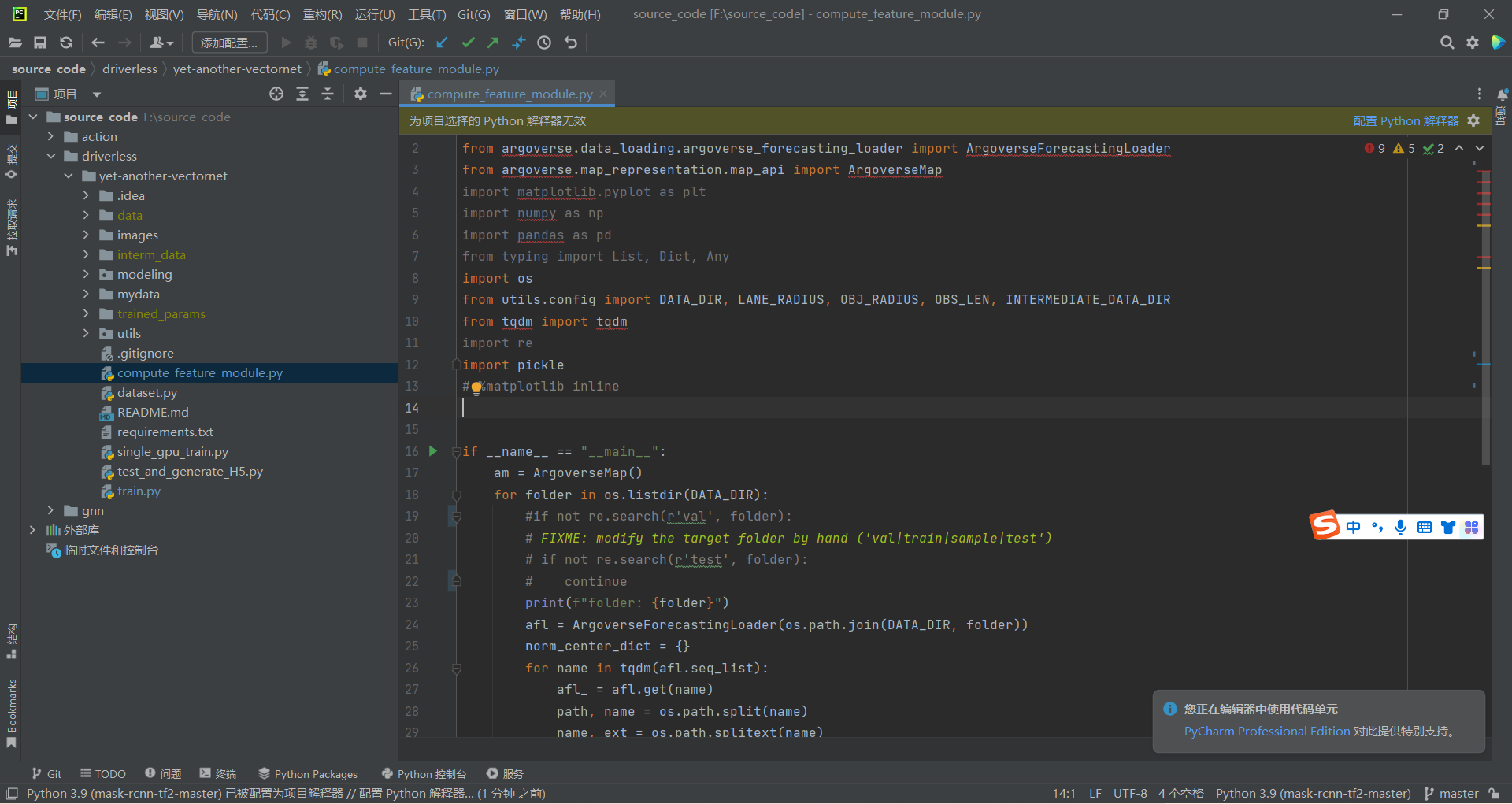Collapse all folders via Project panel icon

coord(328,94)
